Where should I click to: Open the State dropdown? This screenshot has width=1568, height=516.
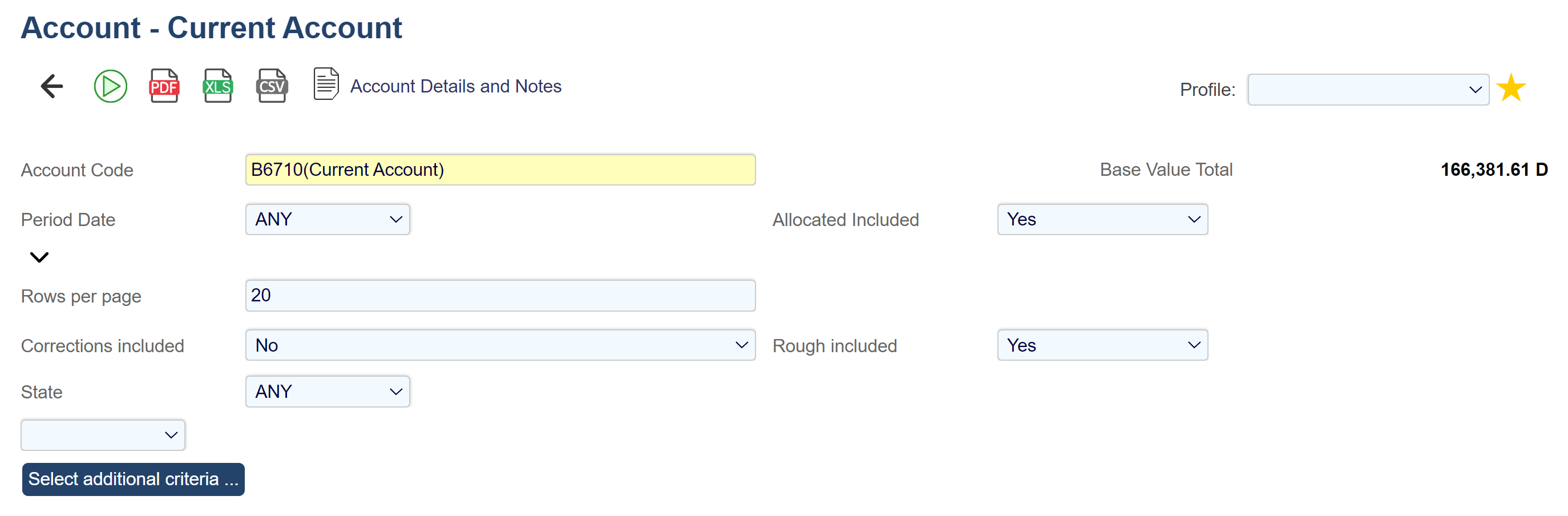328,391
